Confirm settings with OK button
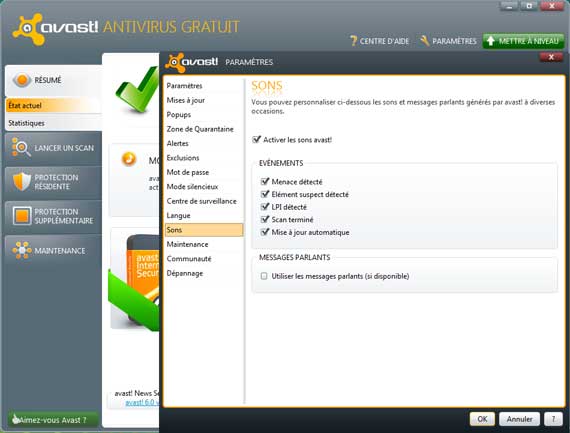 [482, 419]
